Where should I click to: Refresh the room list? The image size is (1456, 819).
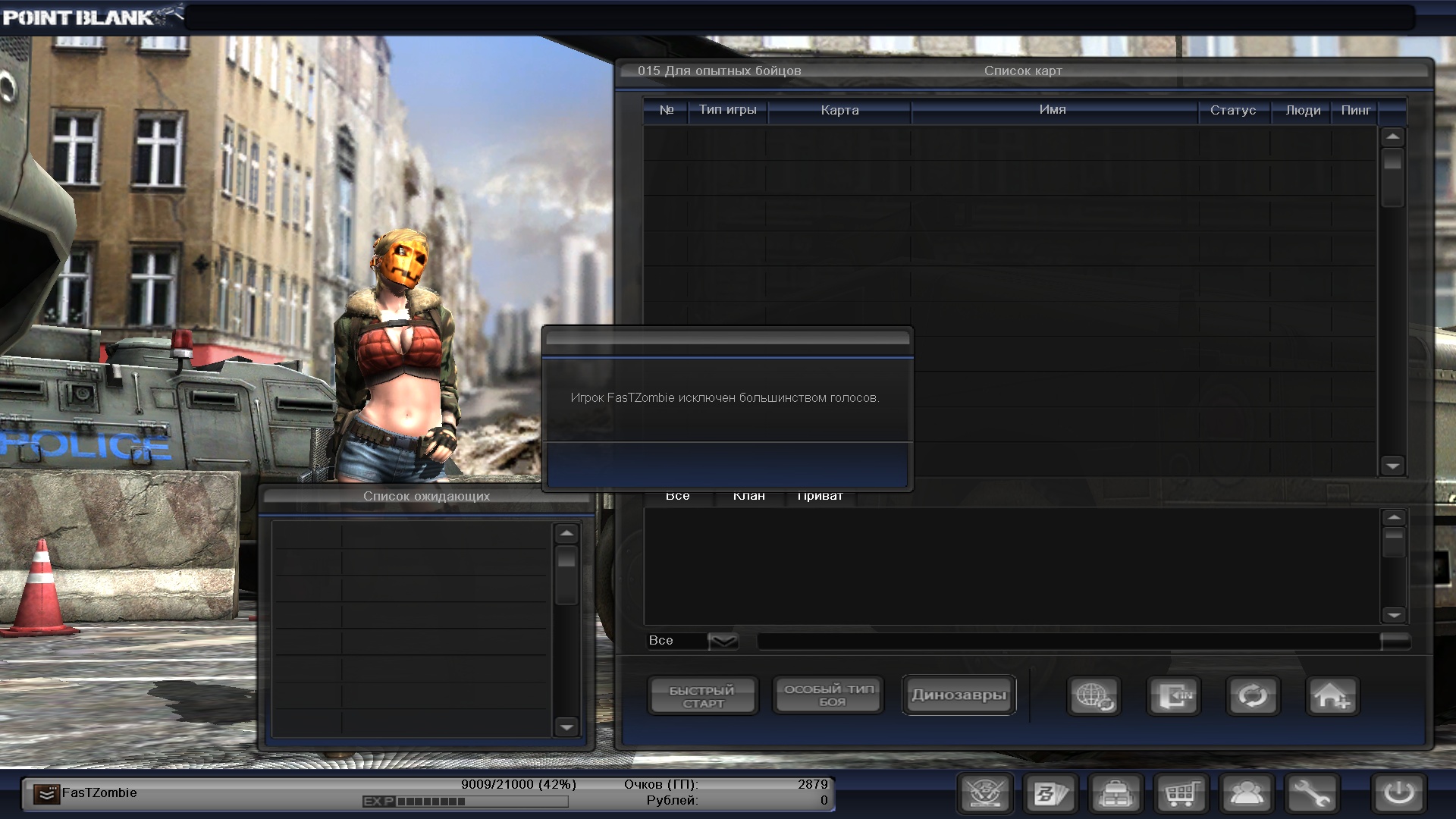click(x=1253, y=695)
